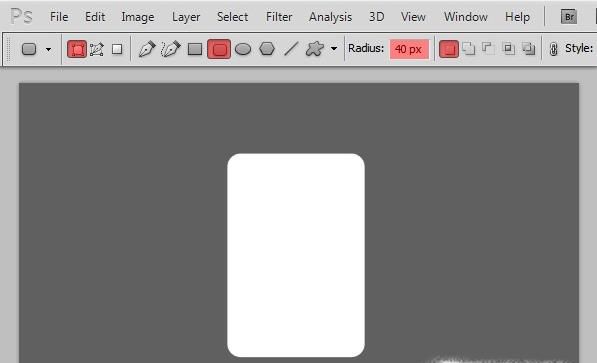Open the View menu
The width and height of the screenshot is (597, 363).
pos(413,17)
